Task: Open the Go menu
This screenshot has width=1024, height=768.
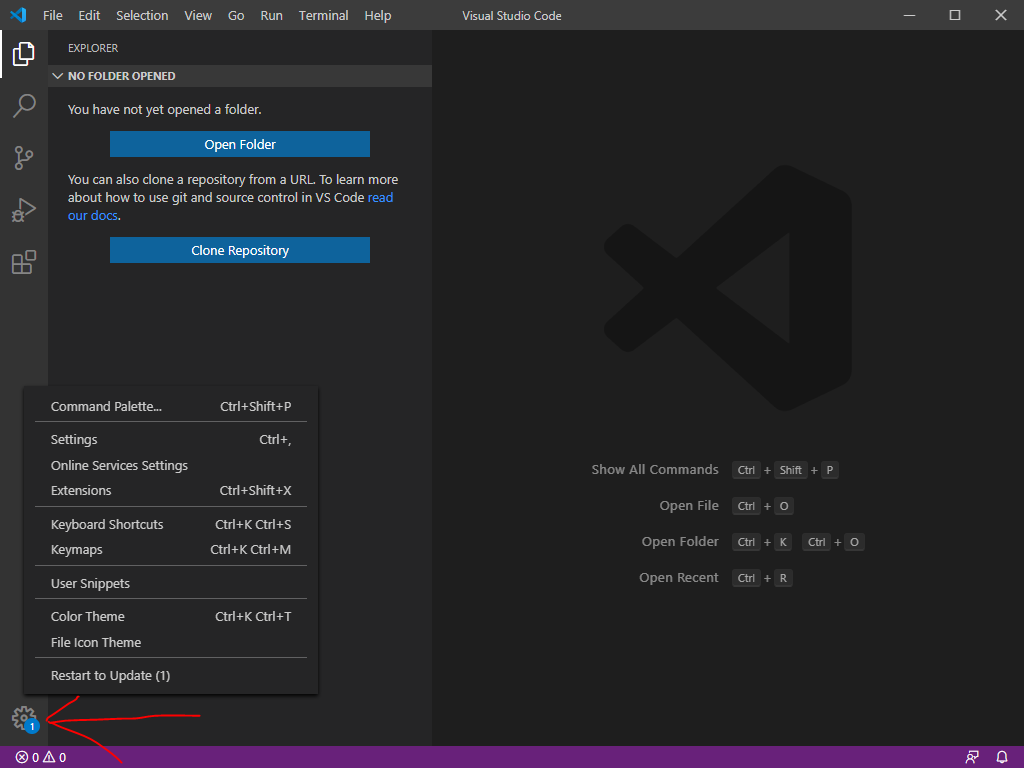Action: 236,15
